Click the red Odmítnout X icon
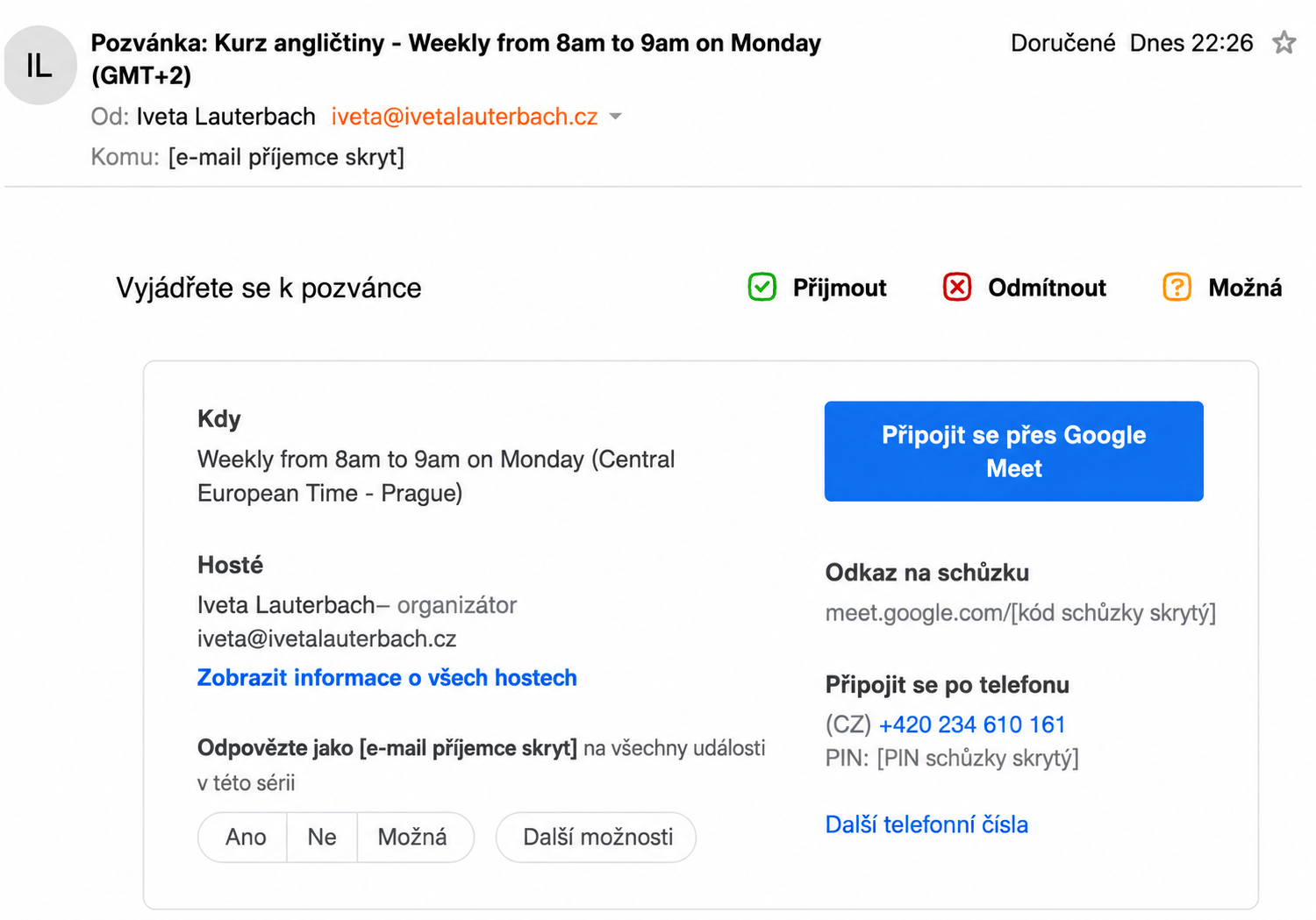Image resolution: width=1316 pixels, height=920 pixels. [x=956, y=287]
